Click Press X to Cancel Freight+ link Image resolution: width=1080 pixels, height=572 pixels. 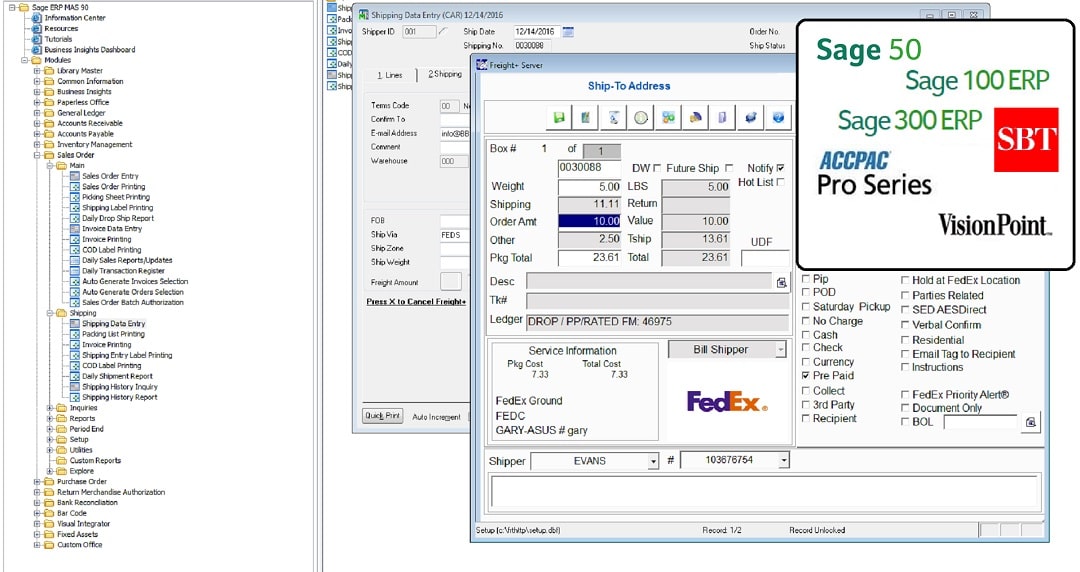tap(416, 302)
